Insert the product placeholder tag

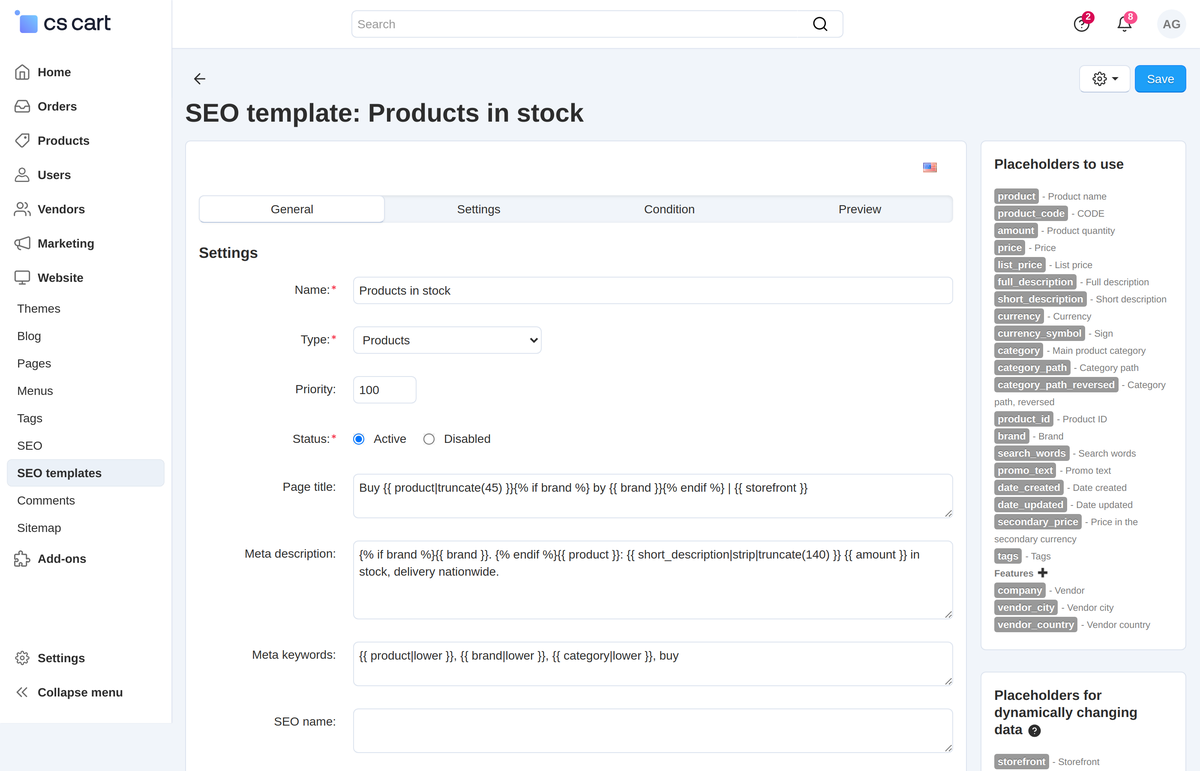1017,196
